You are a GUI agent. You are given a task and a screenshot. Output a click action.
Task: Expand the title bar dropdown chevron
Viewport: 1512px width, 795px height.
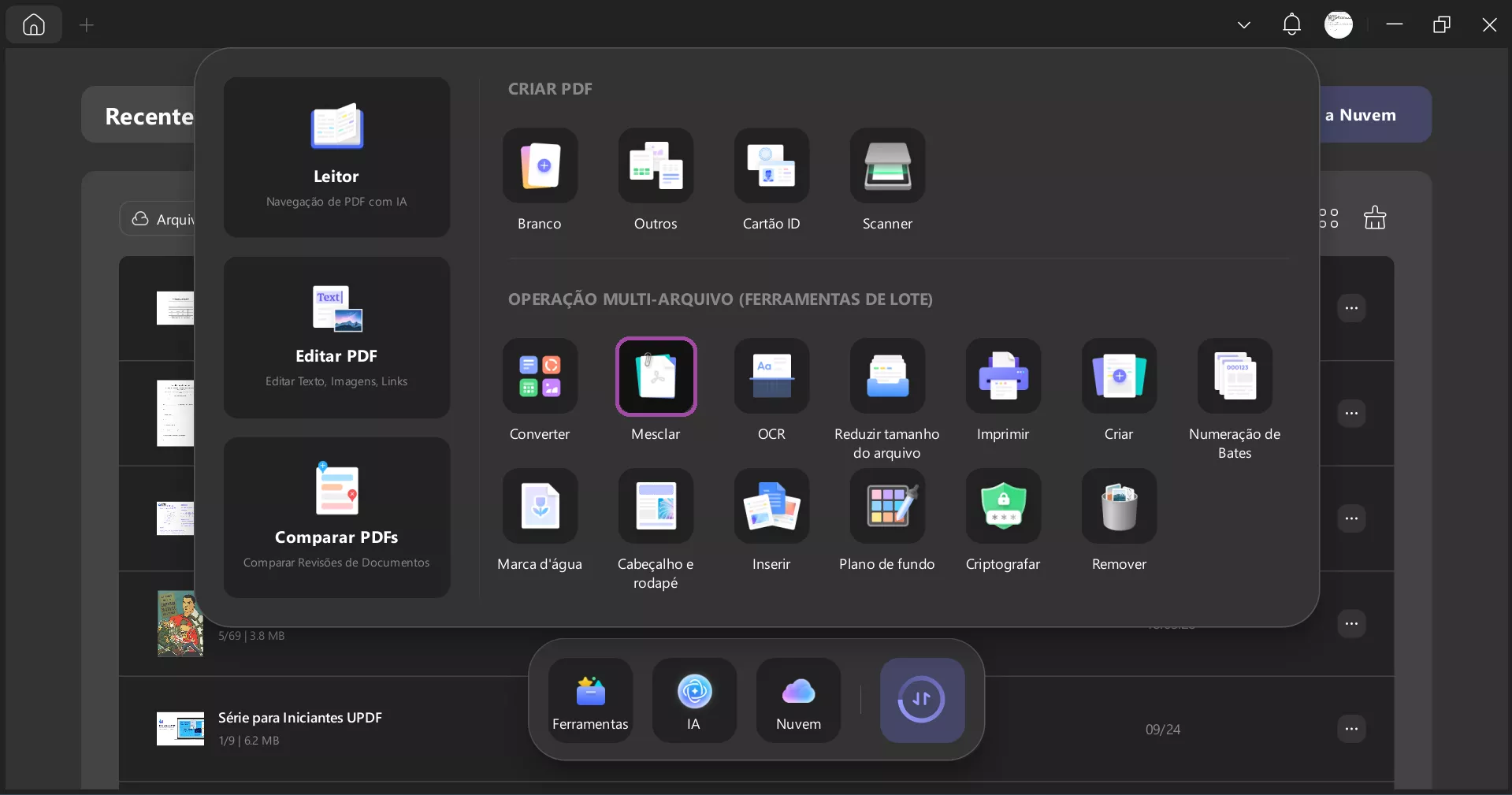point(1243,25)
